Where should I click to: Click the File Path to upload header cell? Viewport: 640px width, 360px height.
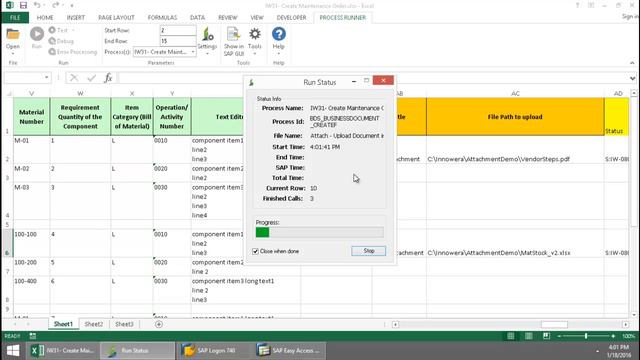pyautogui.click(x=515, y=117)
